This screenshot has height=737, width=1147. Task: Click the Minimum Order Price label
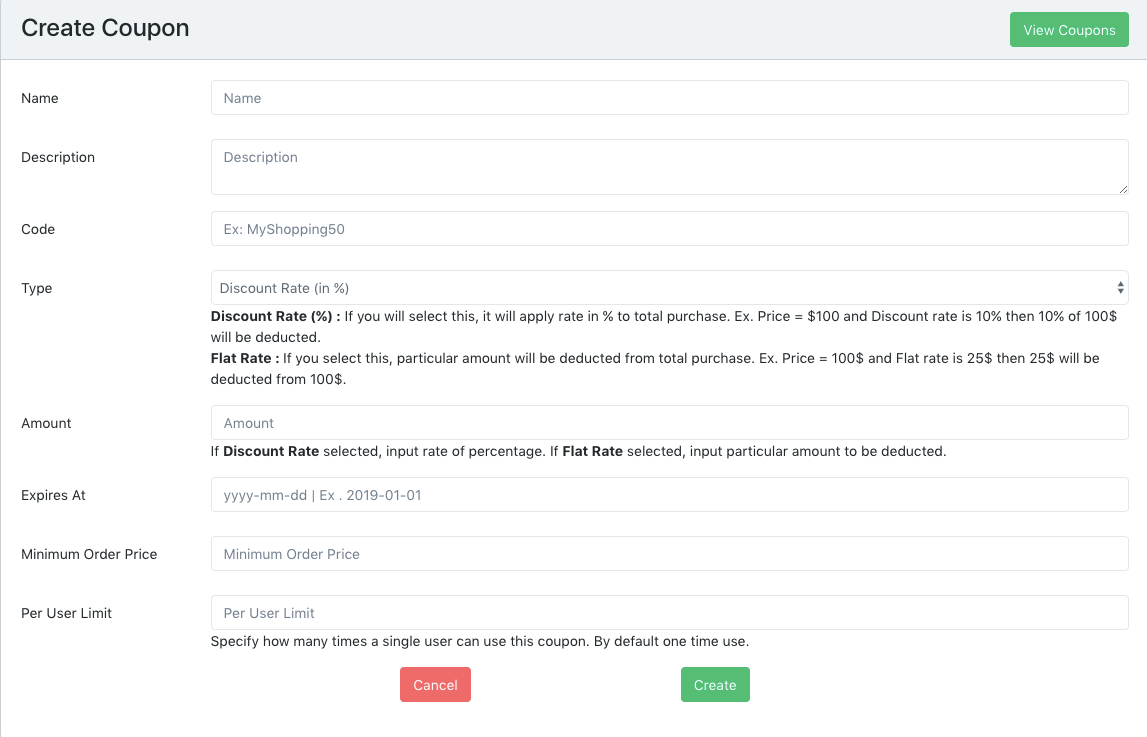[x=89, y=554]
